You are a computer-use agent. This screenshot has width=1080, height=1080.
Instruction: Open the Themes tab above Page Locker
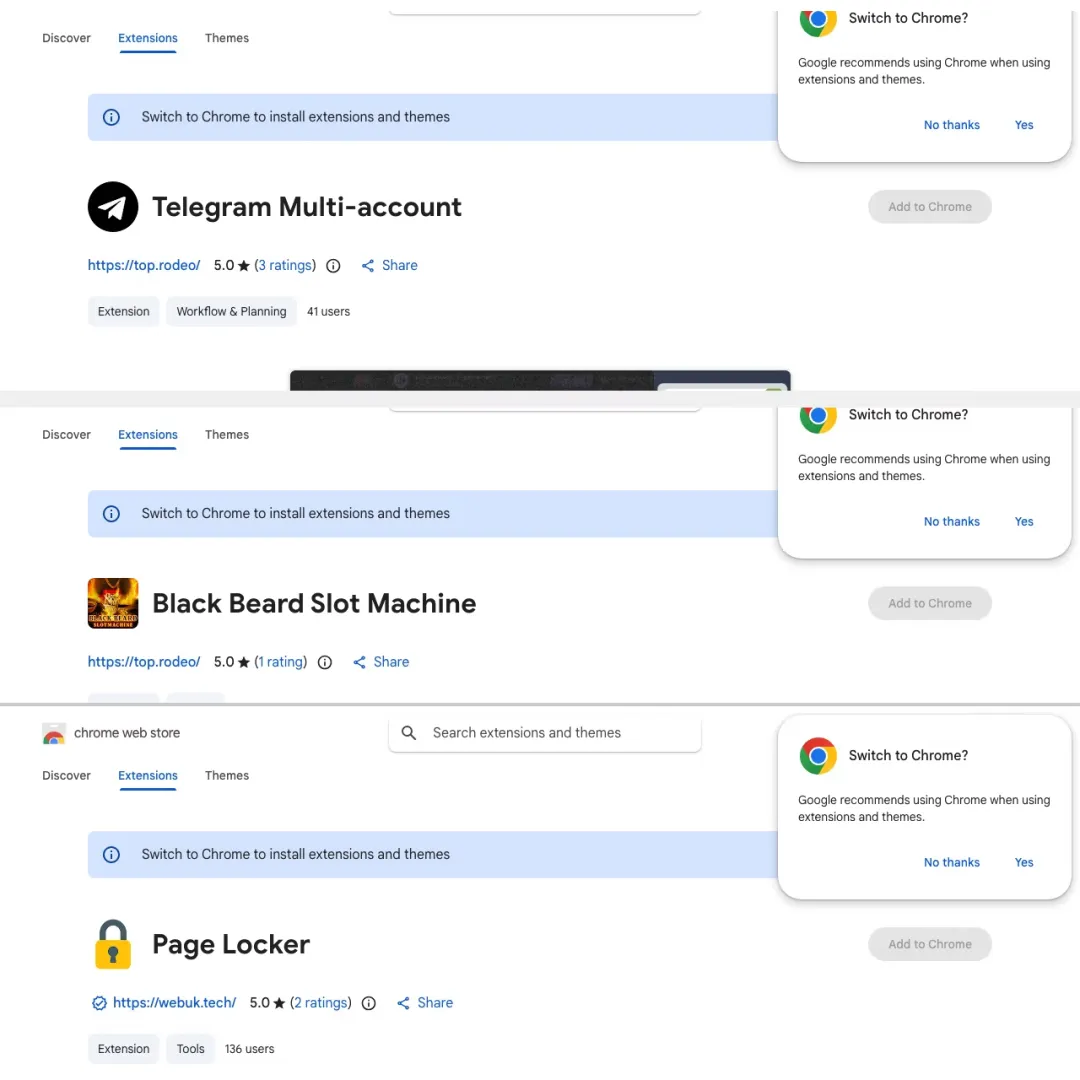point(227,776)
